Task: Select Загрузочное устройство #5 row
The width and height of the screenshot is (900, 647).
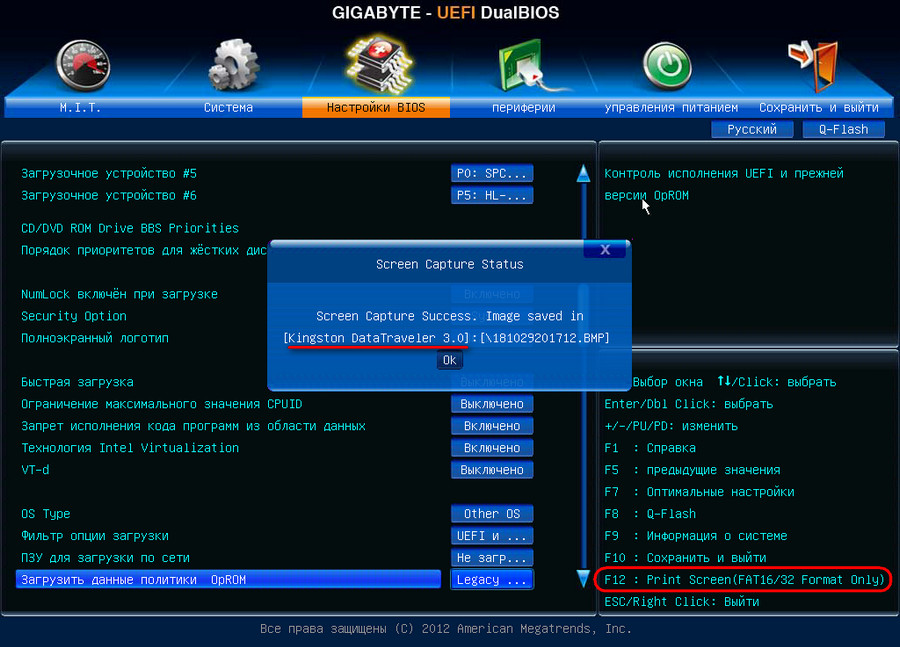Action: [x=109, y=173]
